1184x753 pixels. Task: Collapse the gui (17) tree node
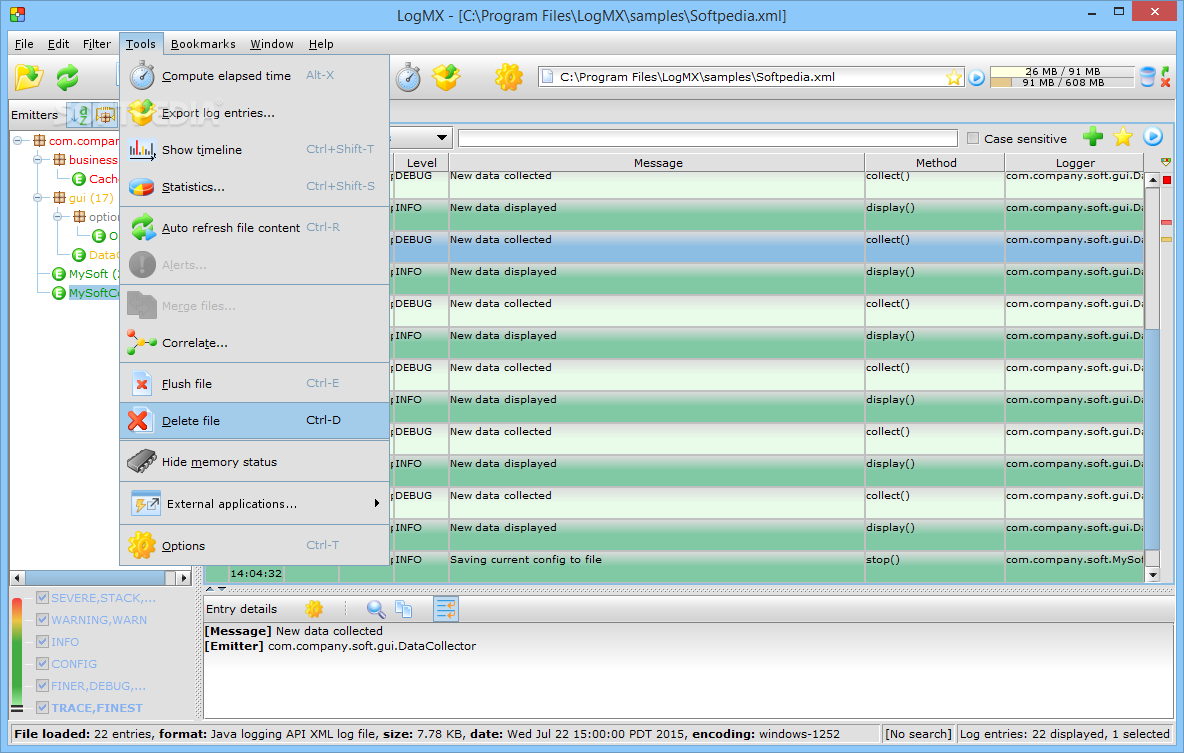37,198
